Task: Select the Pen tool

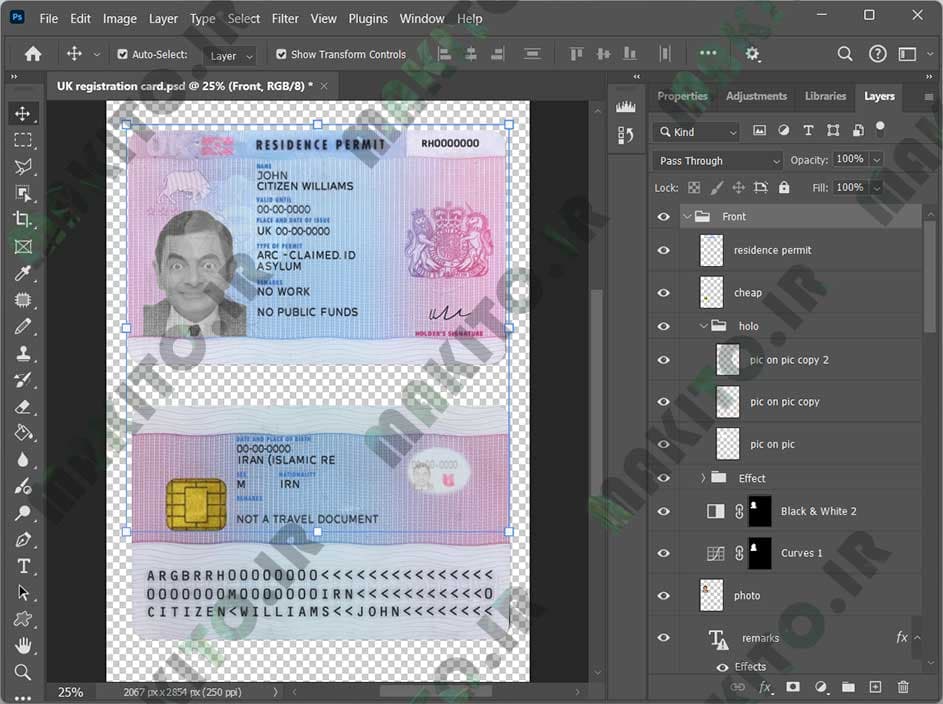Action: point(23,539)
